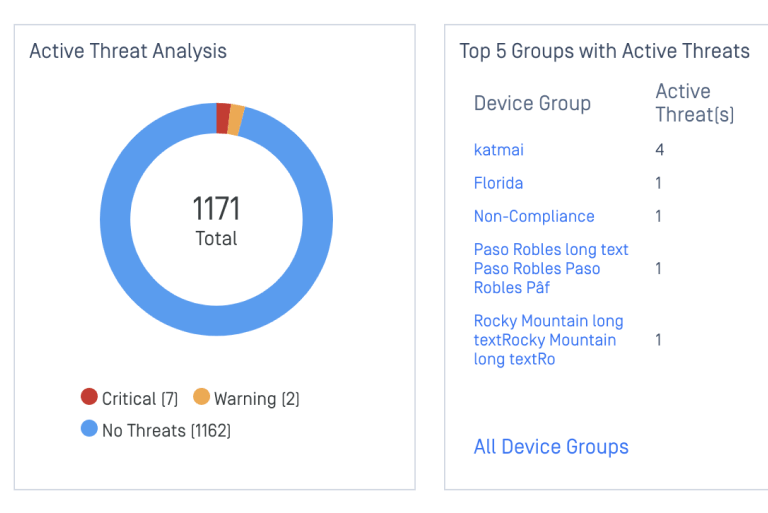The image size is (768, 513).
Task: Open the Florida device group
Action: coord(498,183)
